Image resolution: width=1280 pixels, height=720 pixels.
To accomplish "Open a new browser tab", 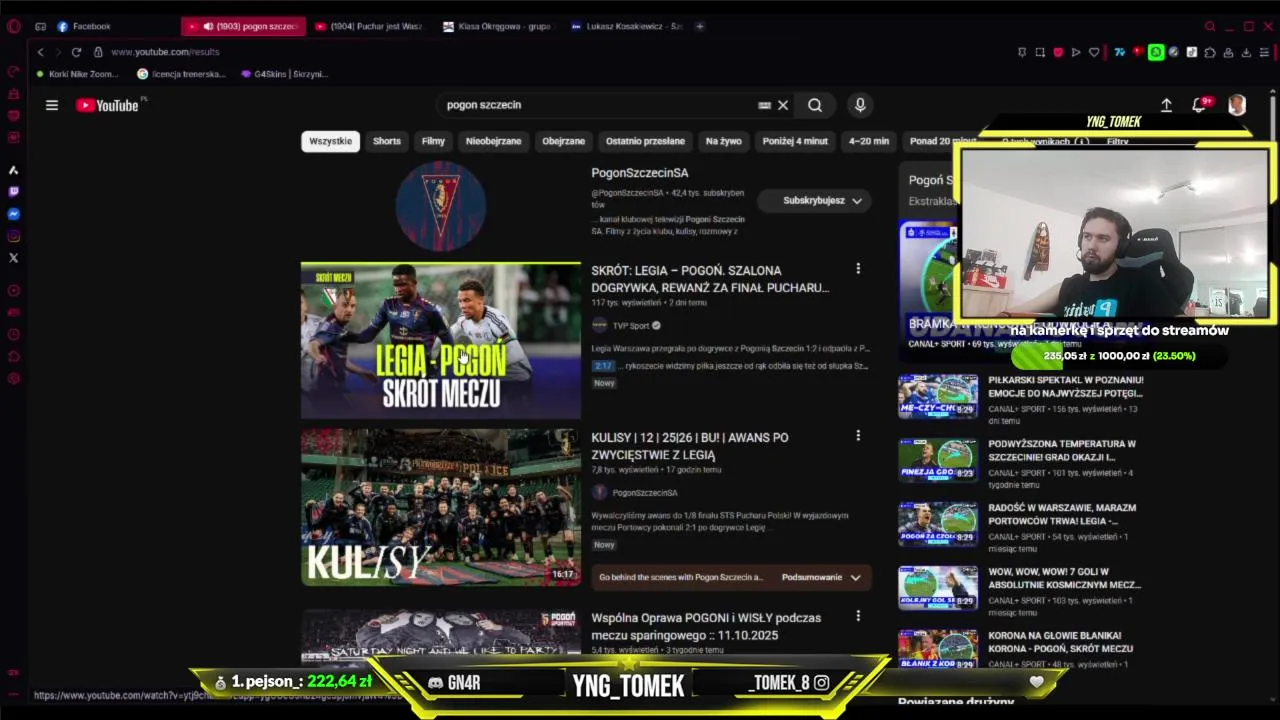I will tap(700, 26).
